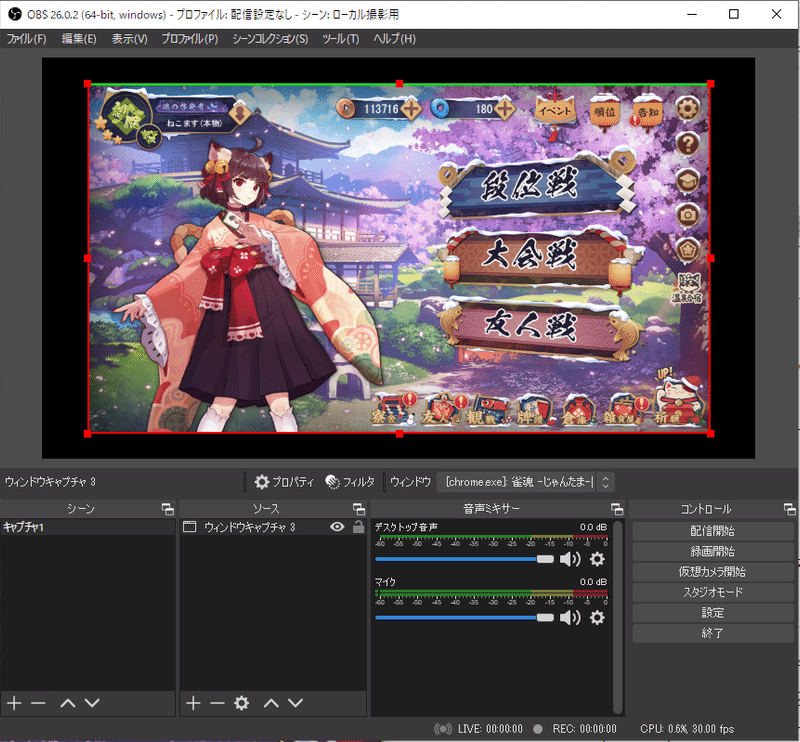Toggle visibility eye of ウィンドウキャプチャ 3
The image size is (800, 742).
point(337,527)
